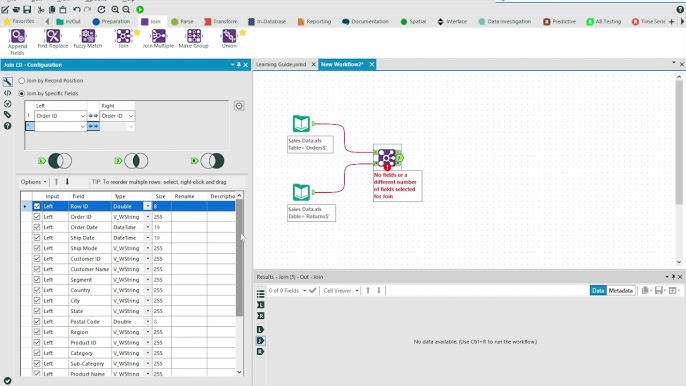Switch to the Preparation tool category
This screenshot has width=686, height=386.
coord(111,21)
